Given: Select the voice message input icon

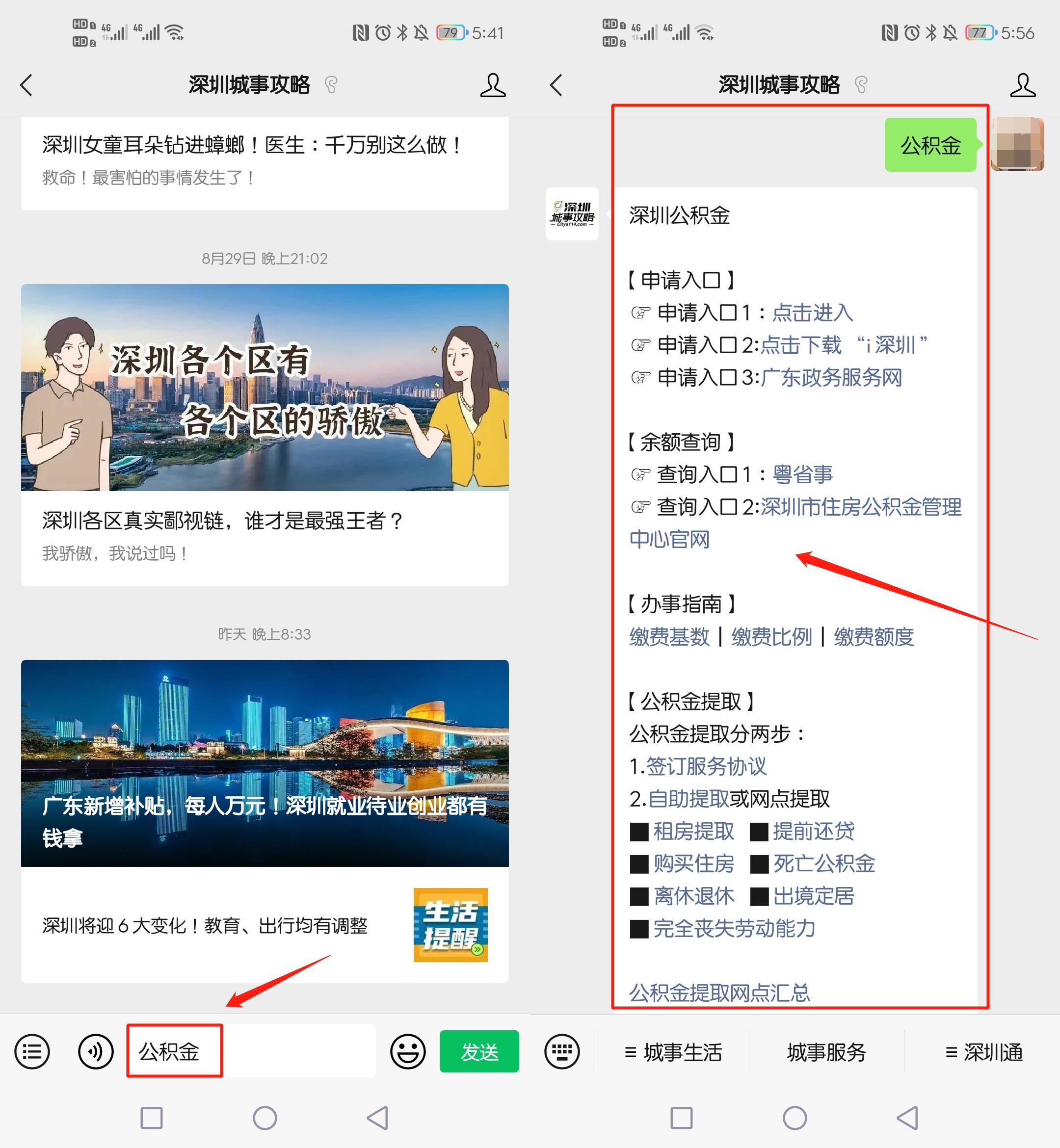Looking at the screenshot, I should click(x=95, y=1052).
